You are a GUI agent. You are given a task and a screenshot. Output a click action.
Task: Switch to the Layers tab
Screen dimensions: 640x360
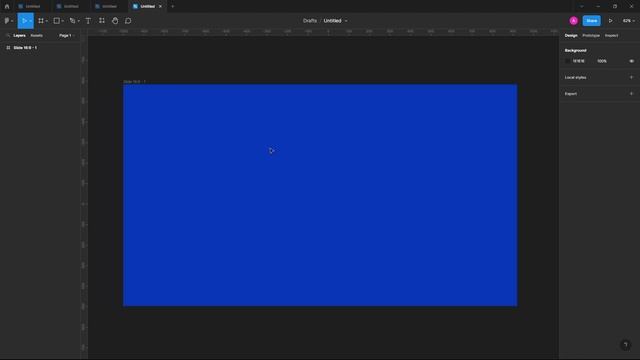point(19,36)
